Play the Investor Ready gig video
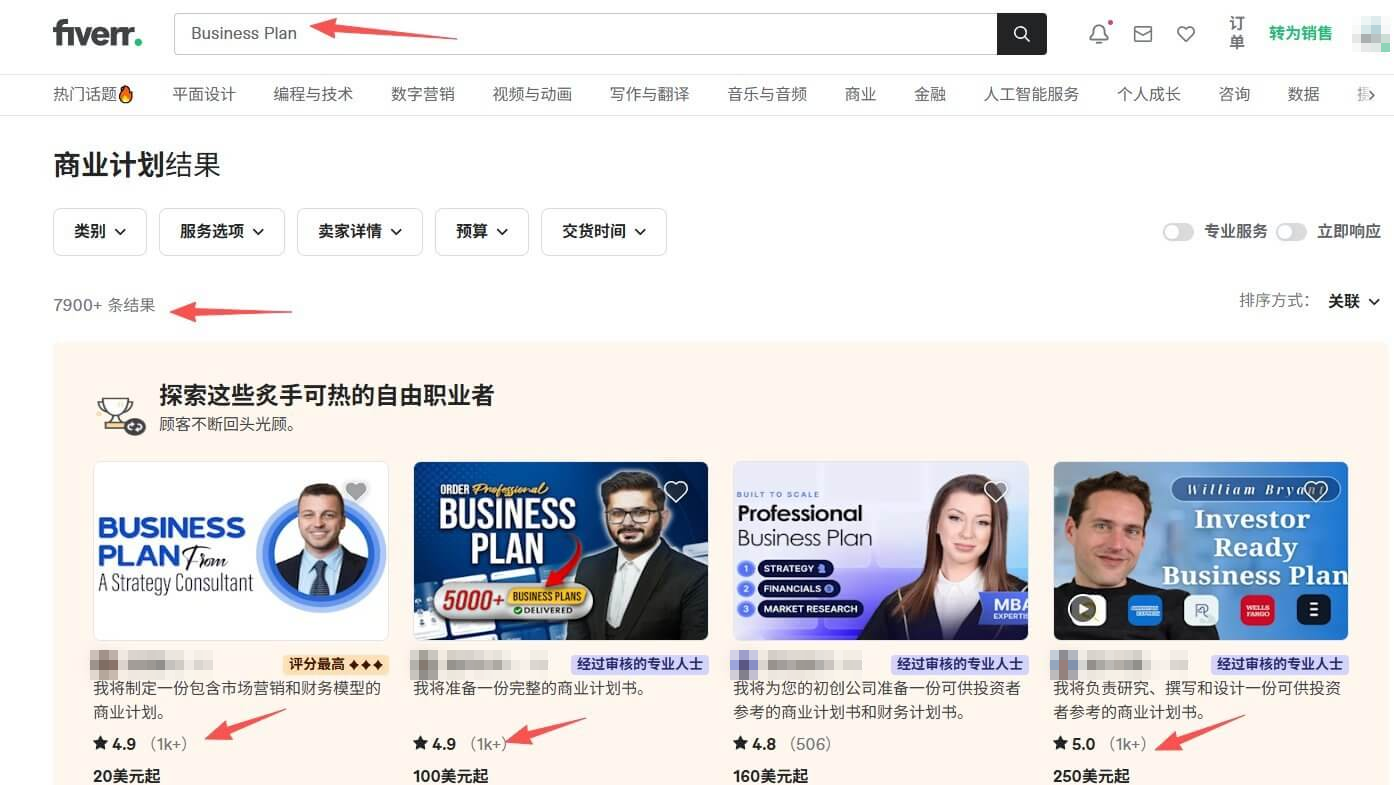Image resolution: width=1394 pixels, height=785 pixels. tap(1082, 609)
